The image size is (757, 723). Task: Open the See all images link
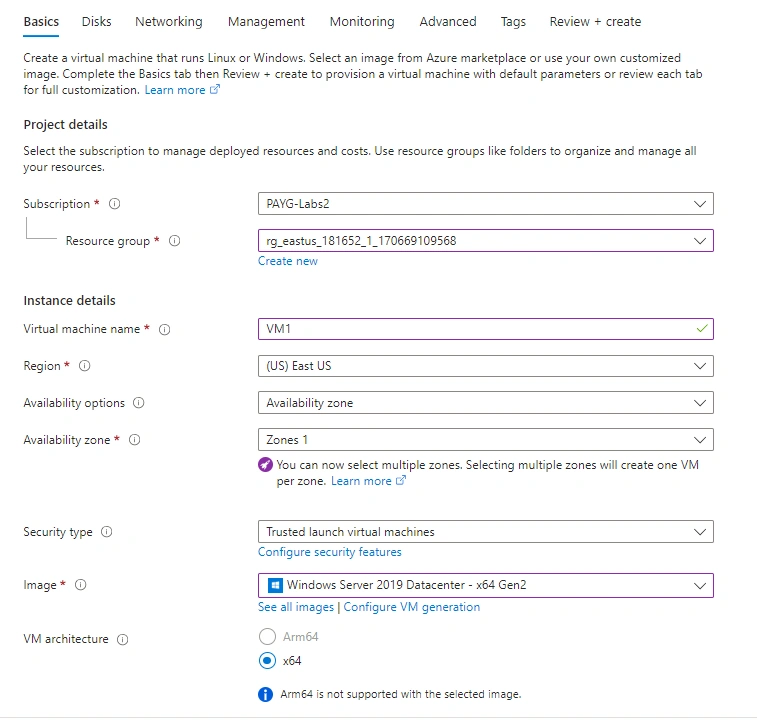pos(296,607)
